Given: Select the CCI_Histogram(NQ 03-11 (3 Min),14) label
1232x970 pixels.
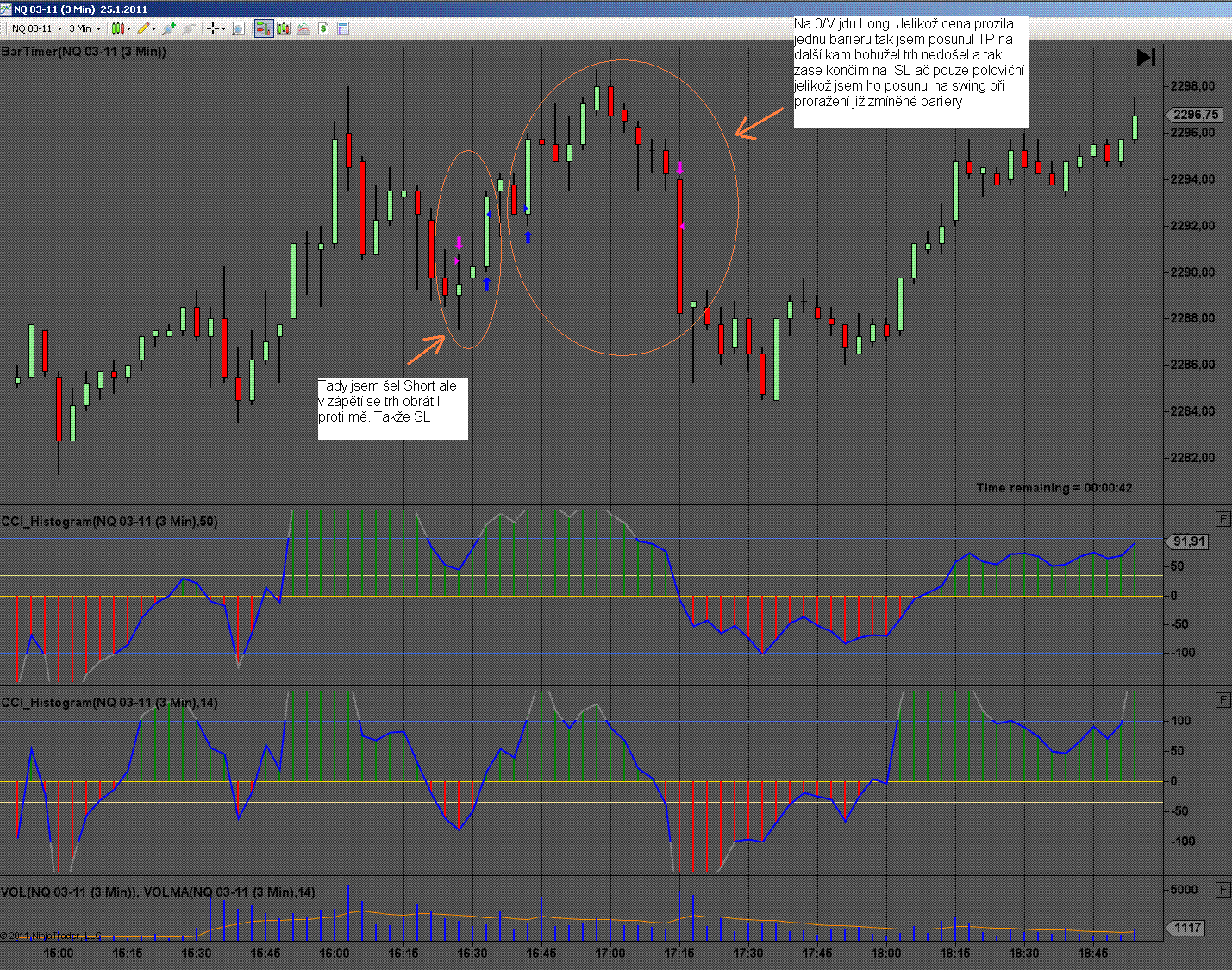Looking at the screenshot, I should [109, 703].
